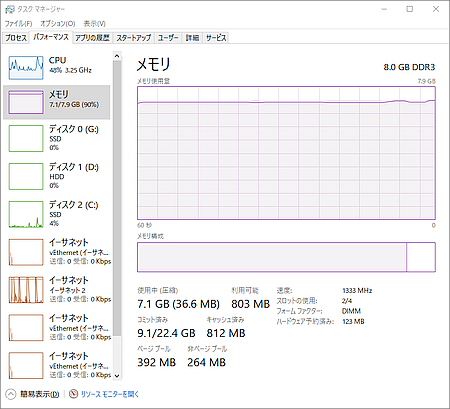Click the 8.0 GB DDR3 label

(409, 67)
